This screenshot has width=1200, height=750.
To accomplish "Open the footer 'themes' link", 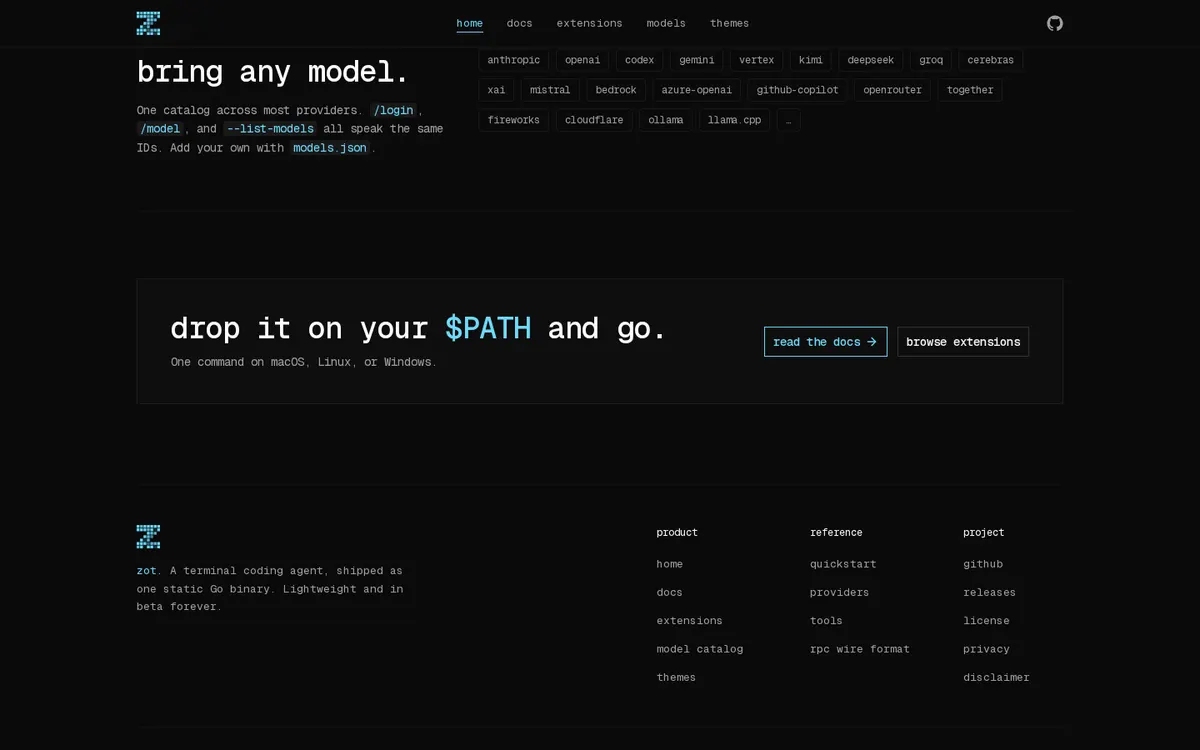I will pyautogui.click(x=676, y=677).
